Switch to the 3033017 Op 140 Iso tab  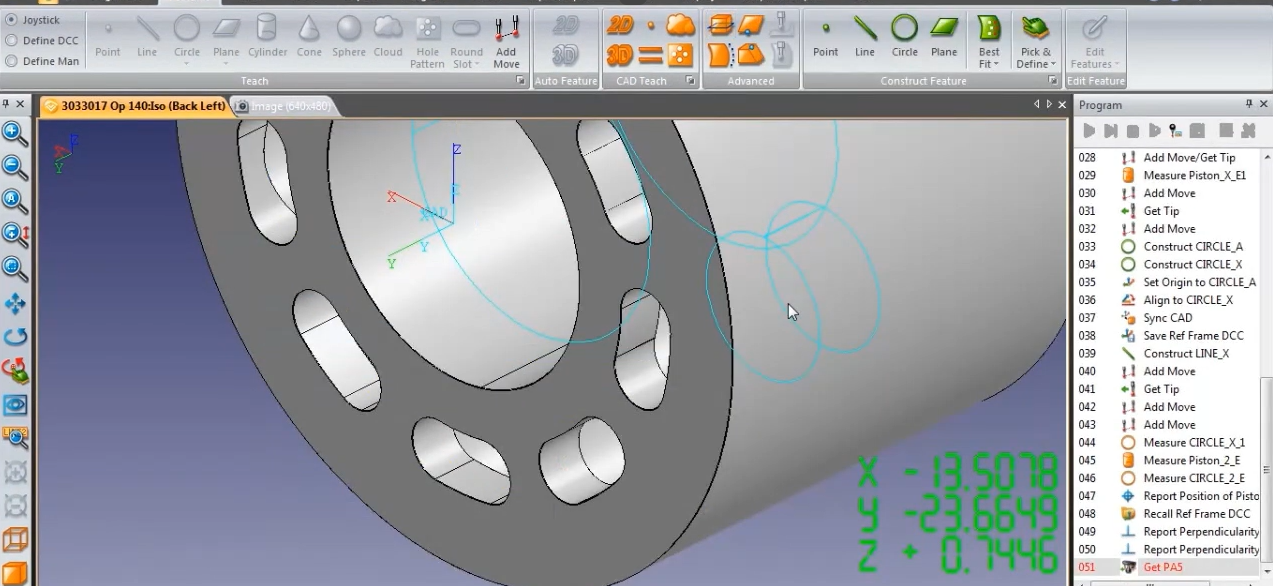(x=134, y=106)
